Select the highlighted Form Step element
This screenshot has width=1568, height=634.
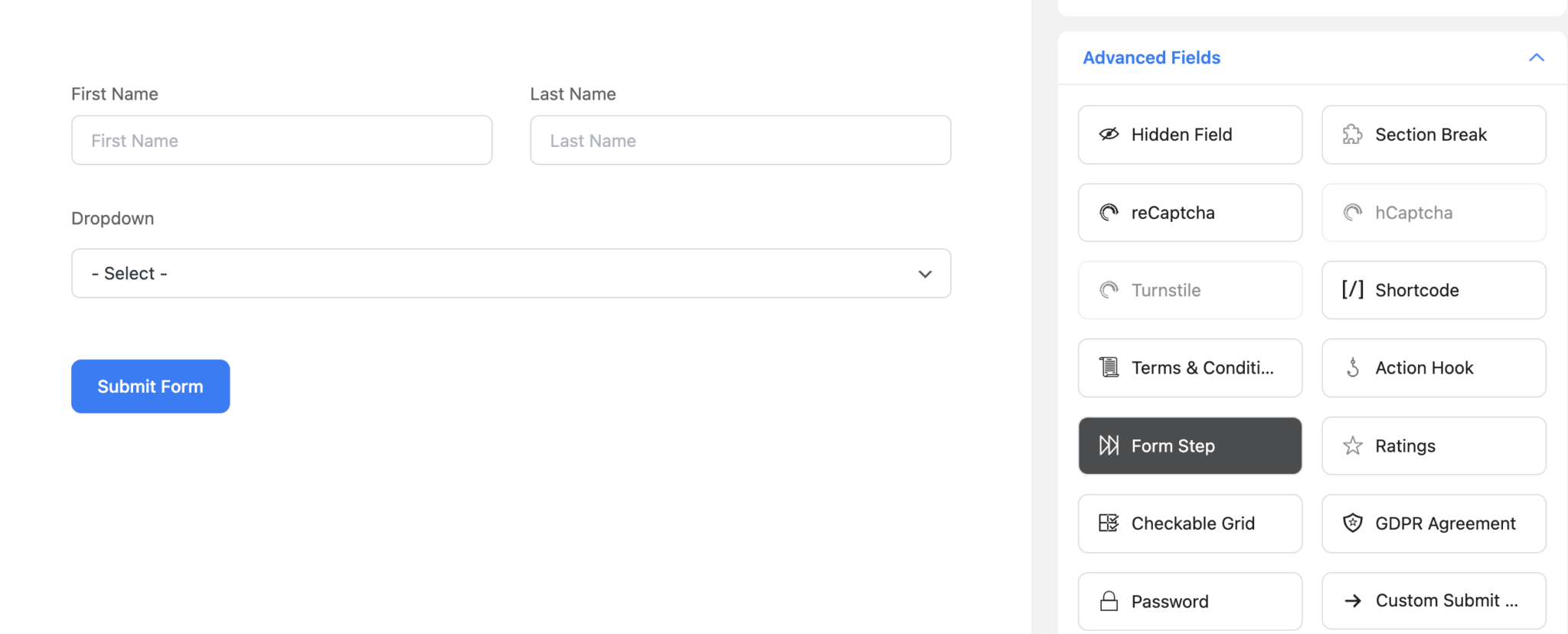pos(1189,446)
